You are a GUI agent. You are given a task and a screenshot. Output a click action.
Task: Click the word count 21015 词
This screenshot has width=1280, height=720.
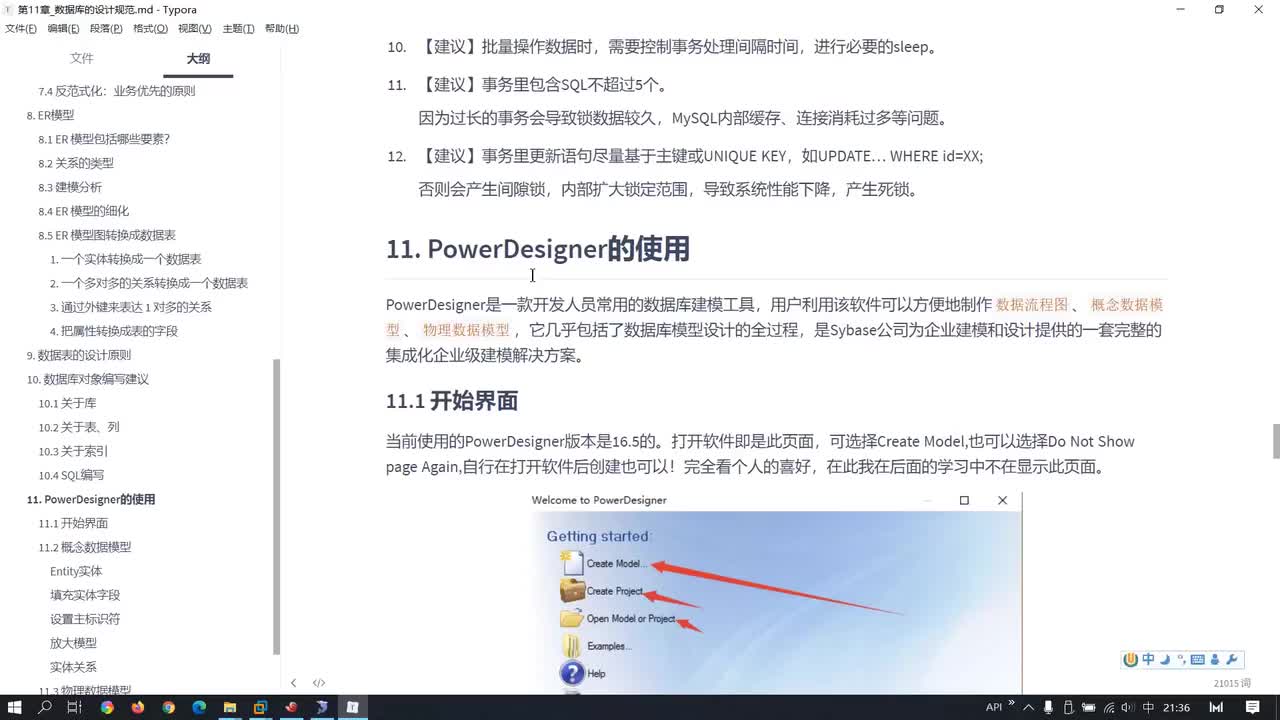[1232, 684]
